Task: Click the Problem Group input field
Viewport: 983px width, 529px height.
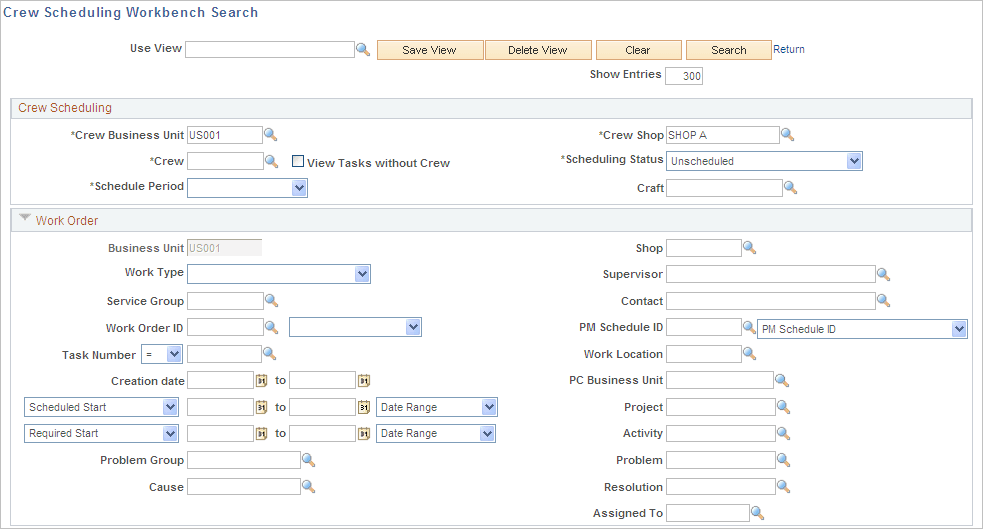Action: point(244,460)
